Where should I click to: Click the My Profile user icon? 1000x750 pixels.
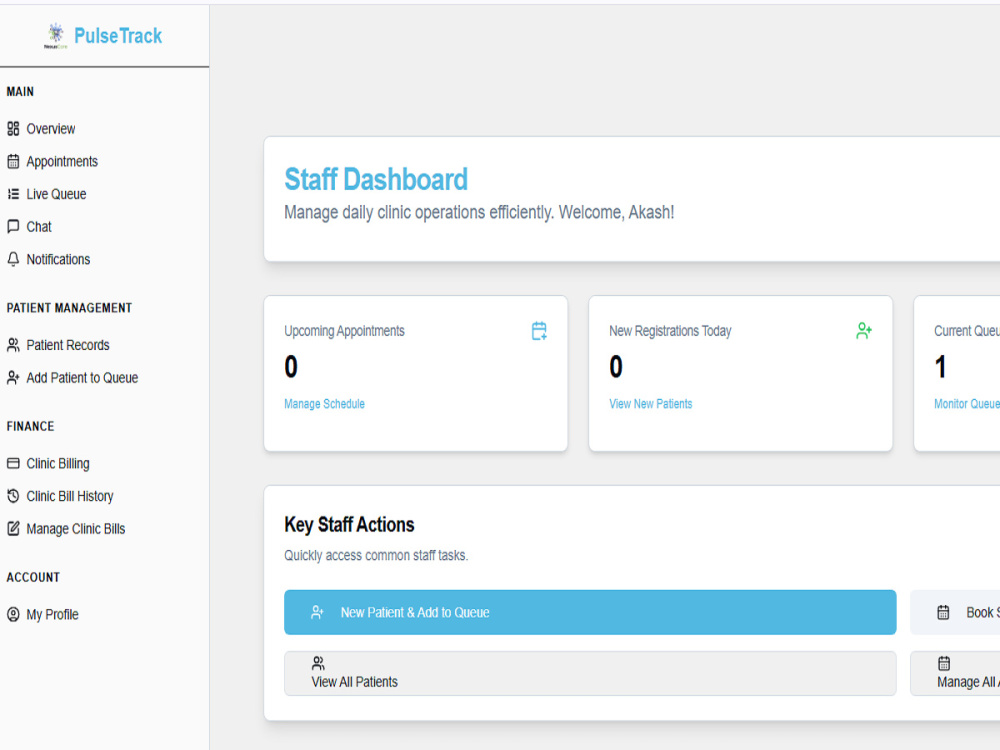click(13, 614)
